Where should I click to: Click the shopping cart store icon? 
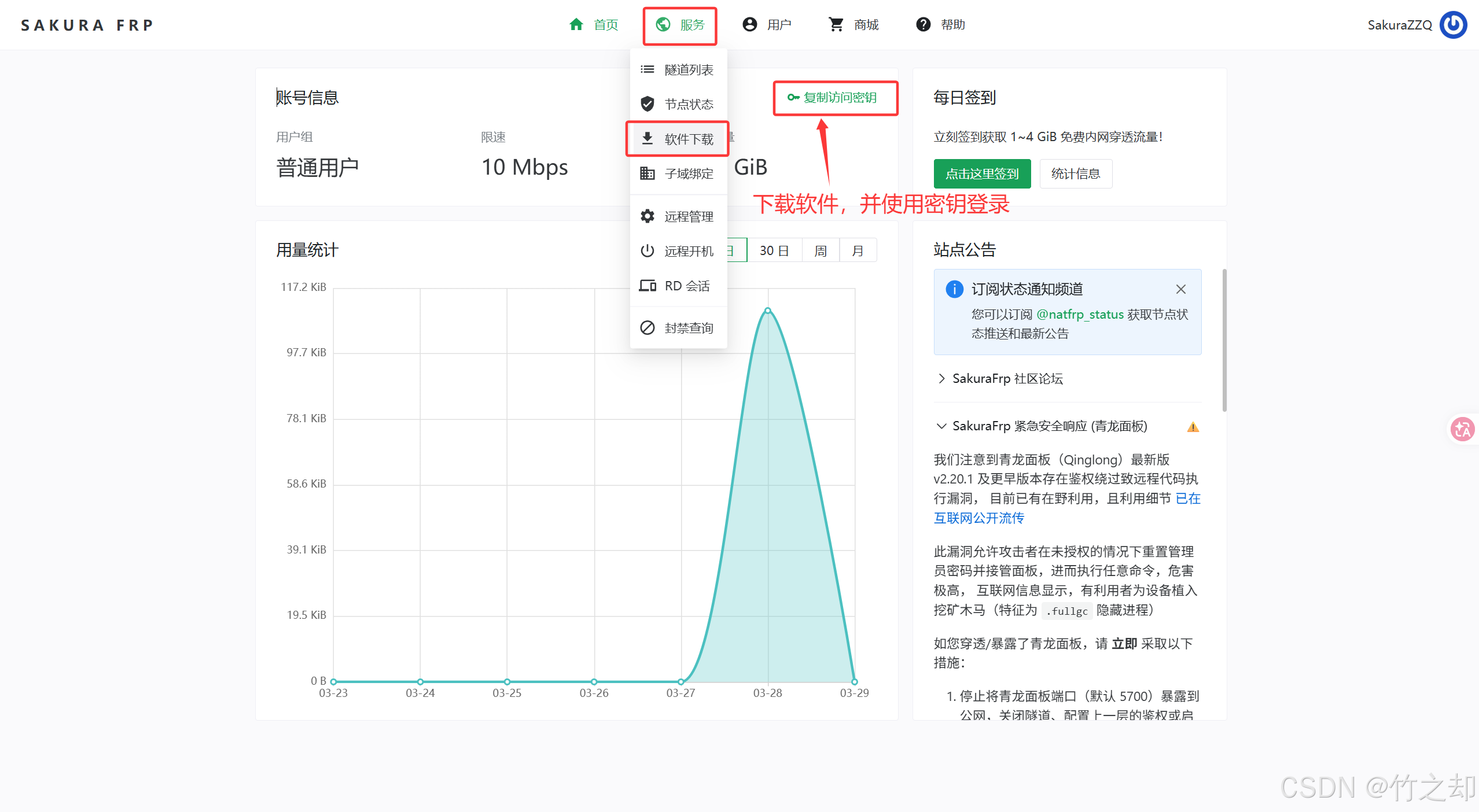coord(836,24)
